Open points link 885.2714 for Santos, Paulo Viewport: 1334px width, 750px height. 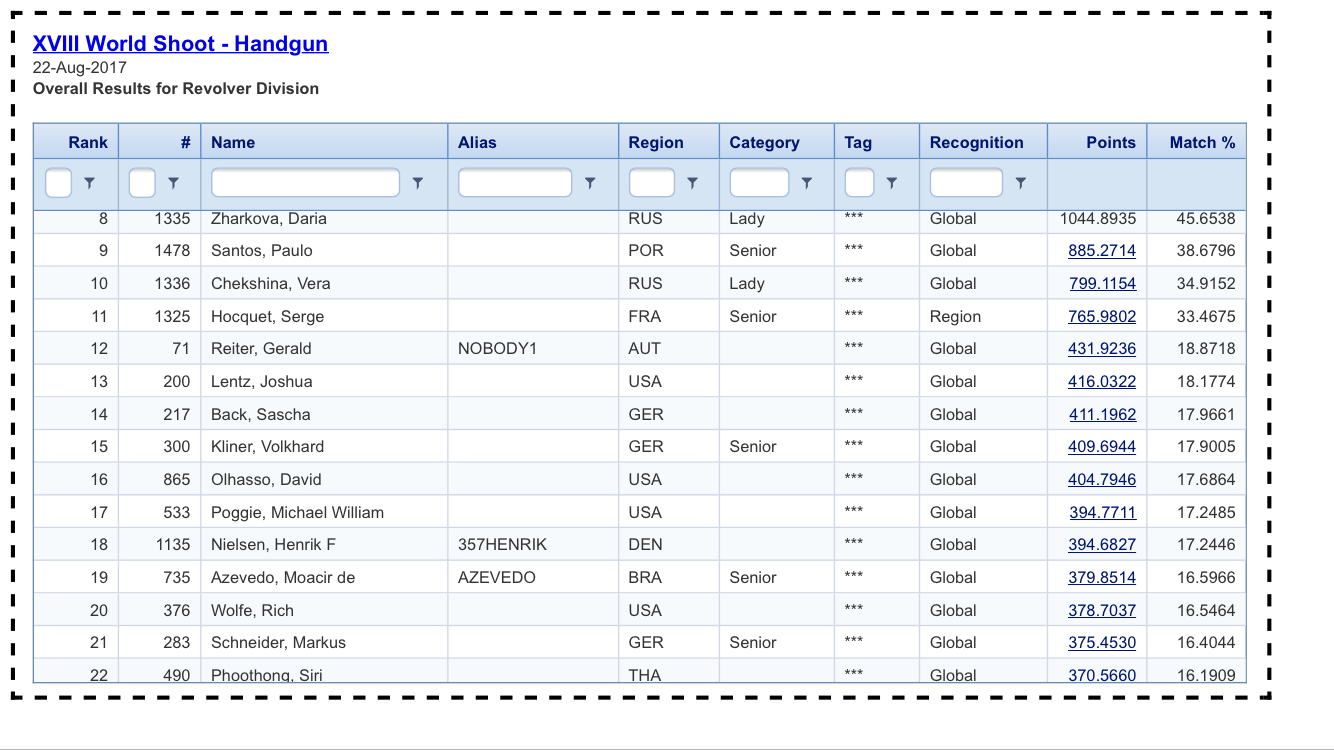tap(1102, 251)
